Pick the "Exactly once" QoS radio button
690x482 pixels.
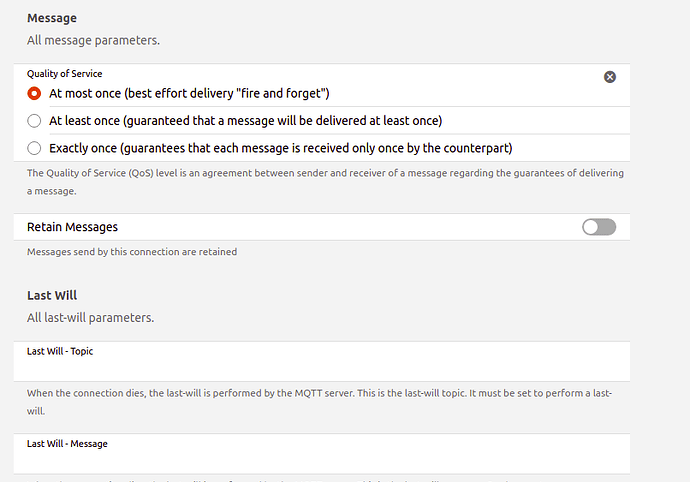click(35, 148)
